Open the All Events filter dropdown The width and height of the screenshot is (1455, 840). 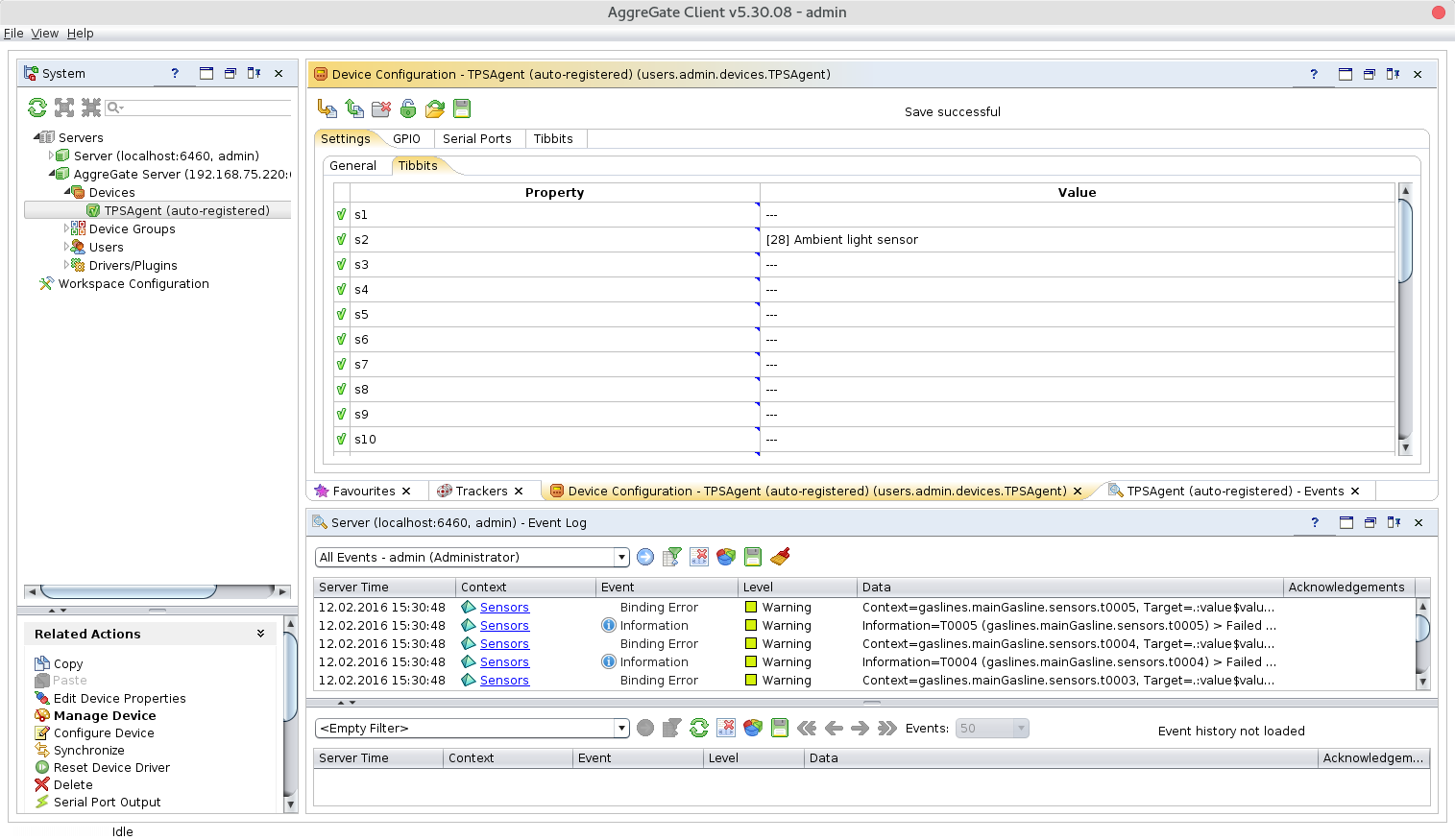pos(622,558)
